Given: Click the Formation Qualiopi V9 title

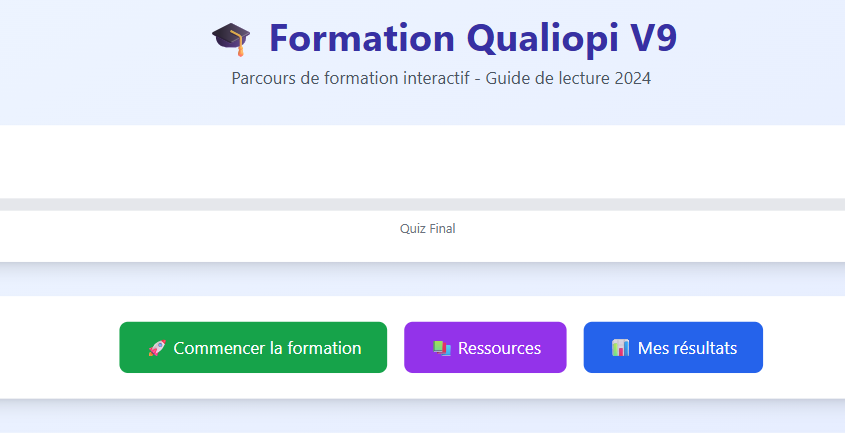Looking at the screenshot, I should click(473, 39).
